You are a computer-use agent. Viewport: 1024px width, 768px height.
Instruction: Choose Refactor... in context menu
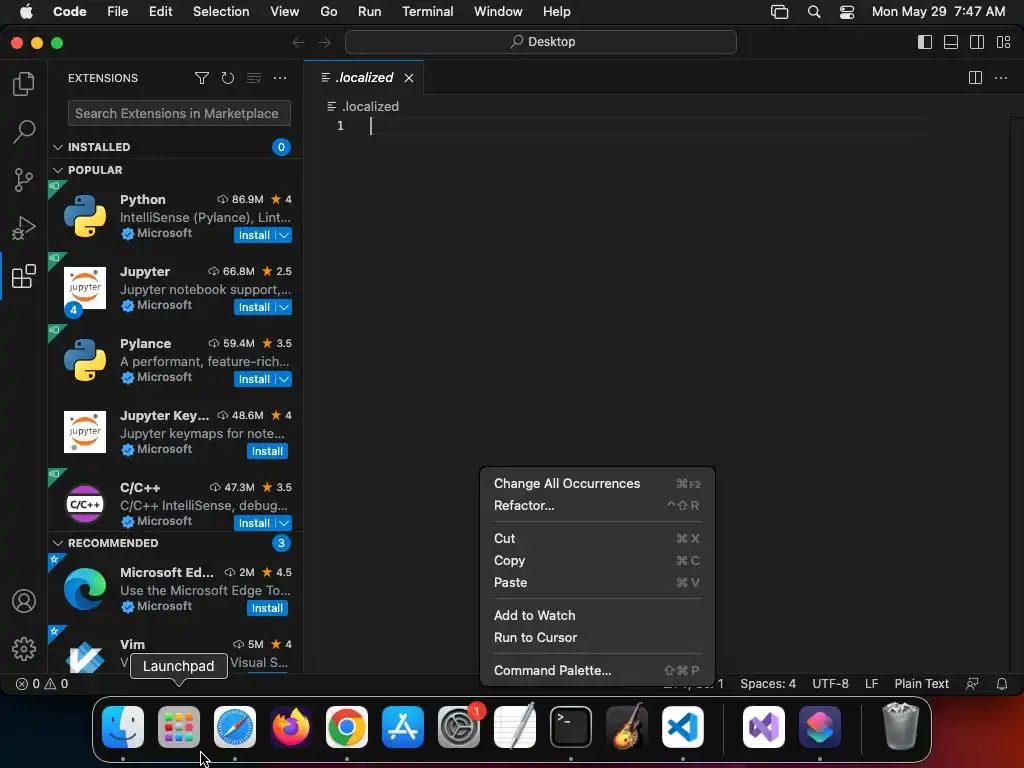pos(597,505)
